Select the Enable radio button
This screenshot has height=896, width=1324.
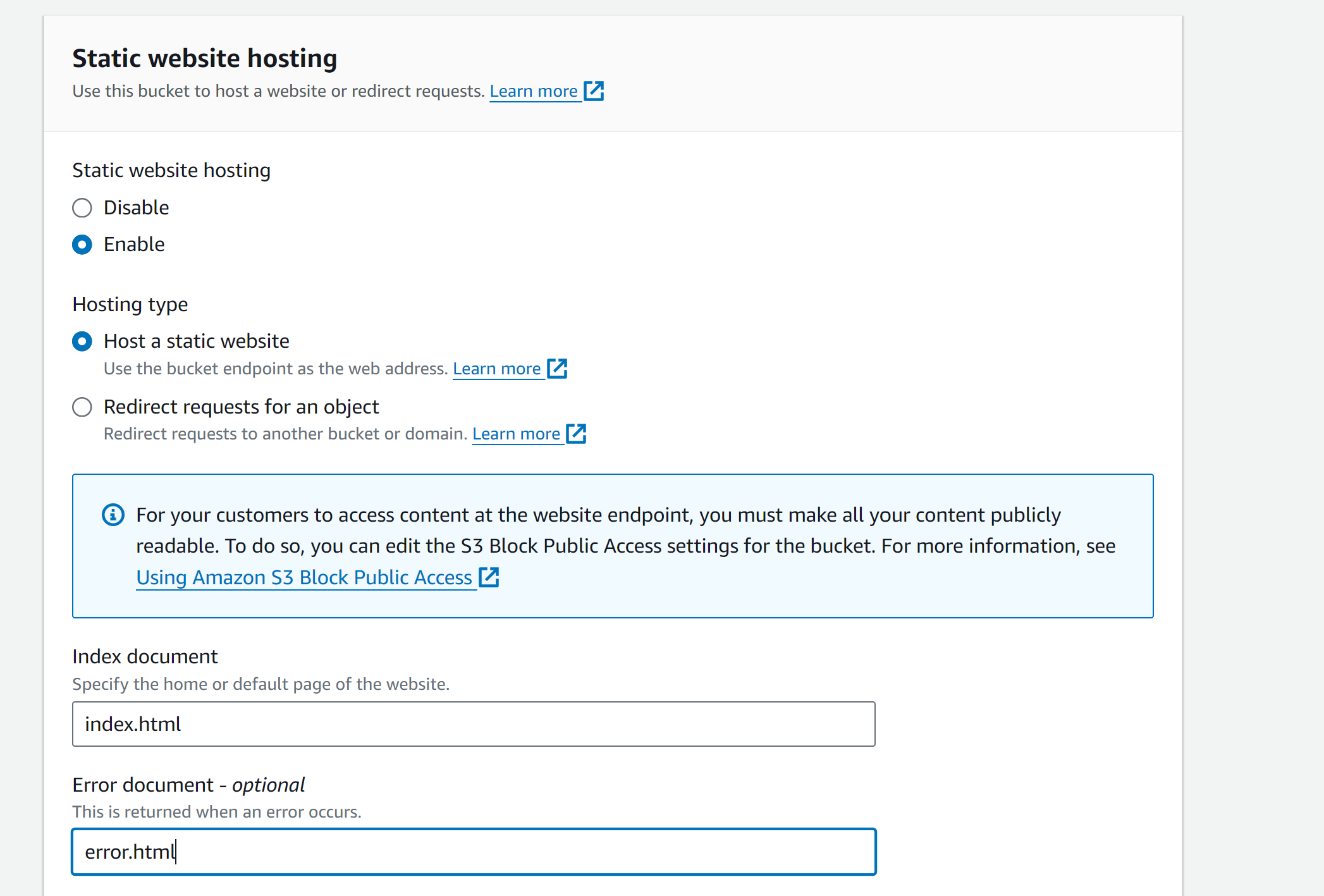click(x=82, y=245)
